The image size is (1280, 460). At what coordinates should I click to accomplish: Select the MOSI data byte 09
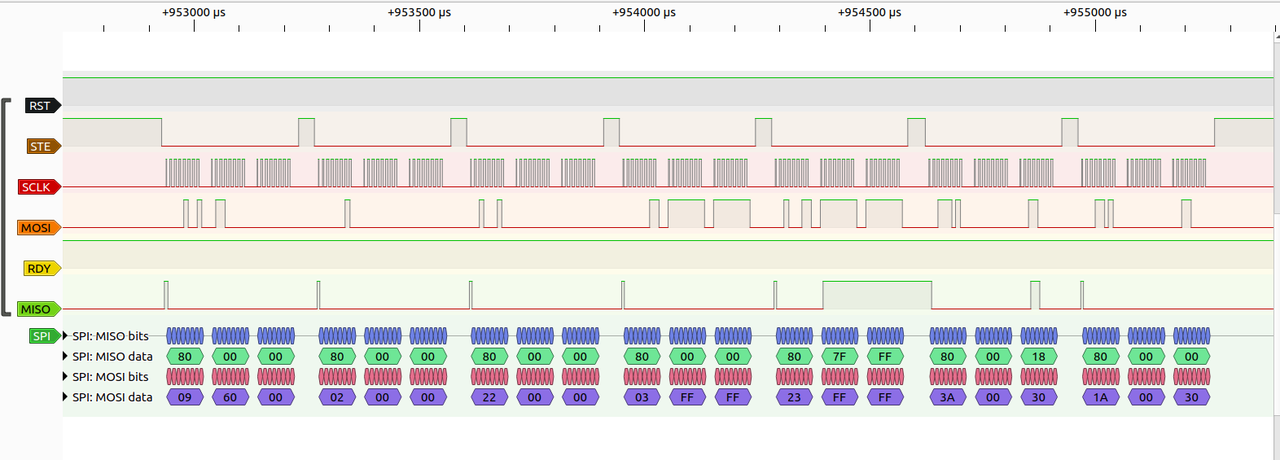click(185, 397)
